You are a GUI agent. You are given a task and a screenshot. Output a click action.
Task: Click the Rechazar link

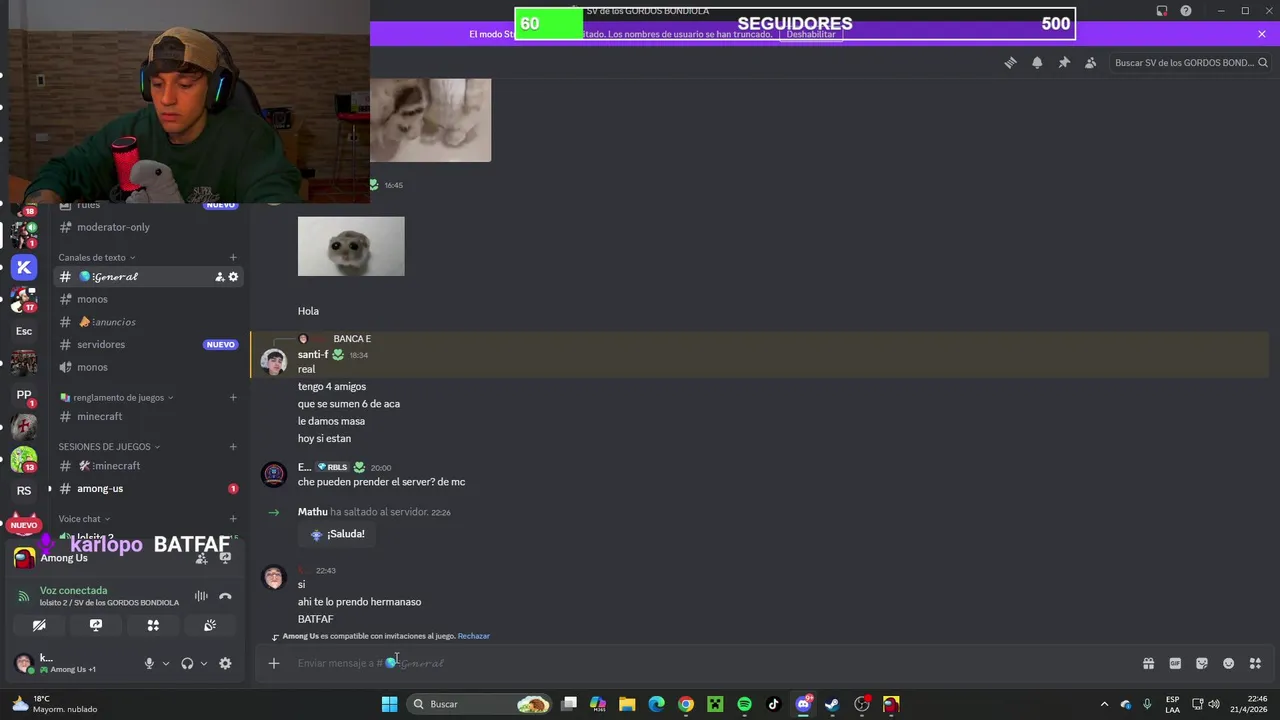click(x=474, y=636)
